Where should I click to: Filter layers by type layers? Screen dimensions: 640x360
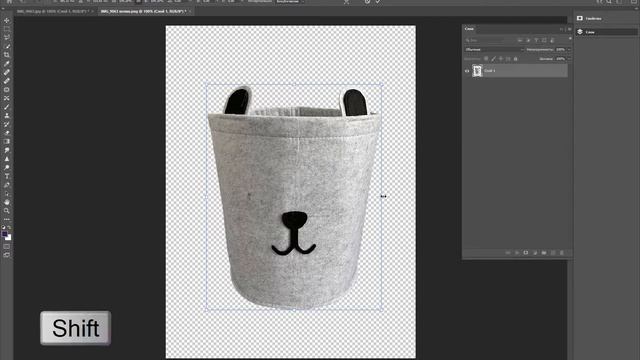pos(536,40)
